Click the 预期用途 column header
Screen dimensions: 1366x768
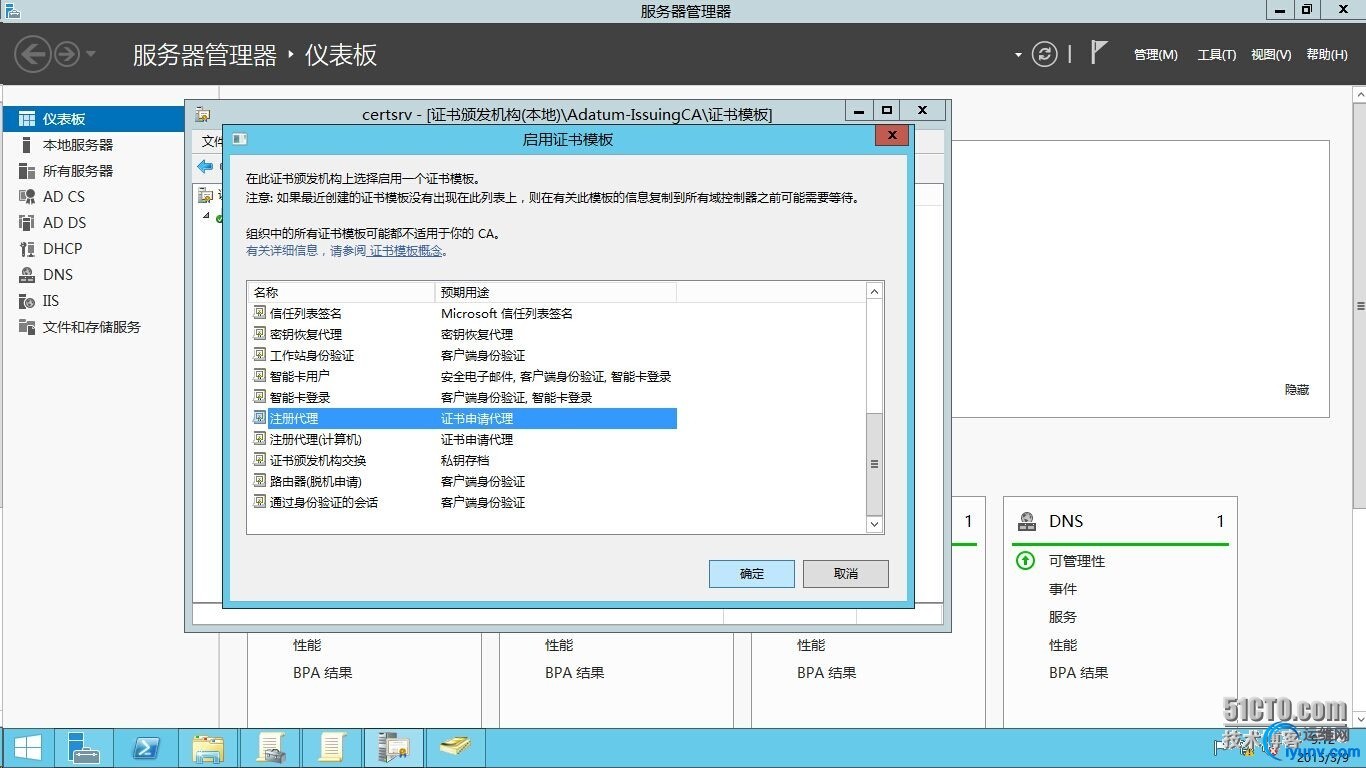tap(556, 292)
